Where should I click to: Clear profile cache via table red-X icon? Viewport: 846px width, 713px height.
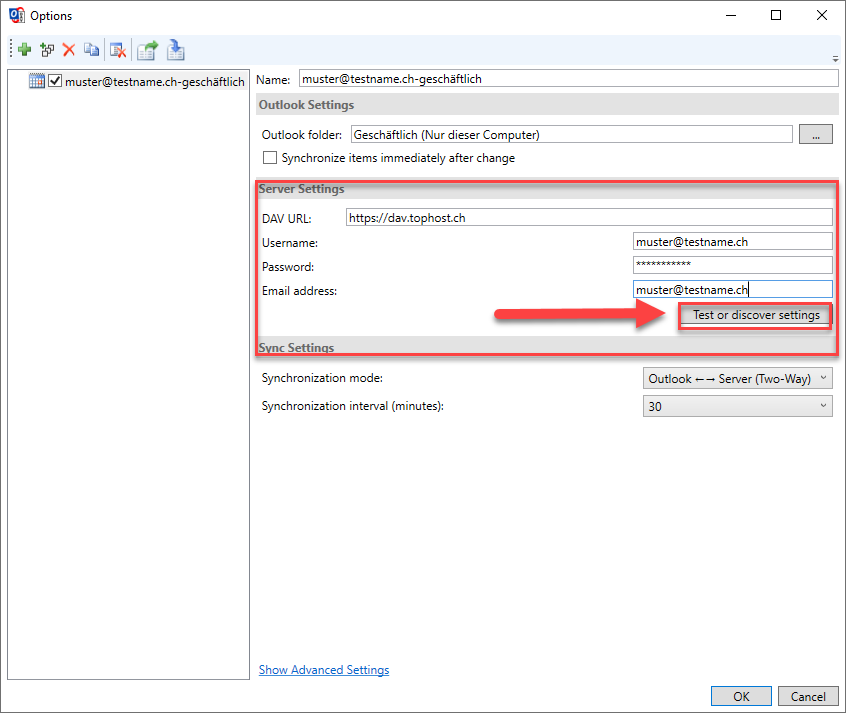118,50
